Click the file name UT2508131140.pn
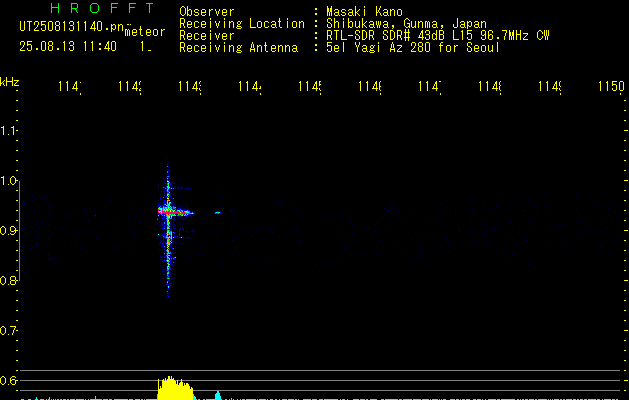 point(72,27)
